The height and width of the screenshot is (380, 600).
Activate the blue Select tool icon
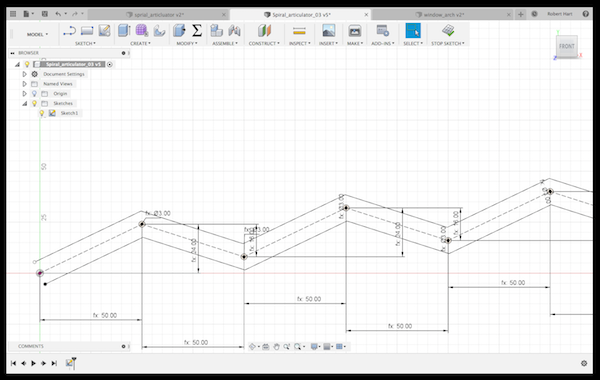tap(413, 31)
